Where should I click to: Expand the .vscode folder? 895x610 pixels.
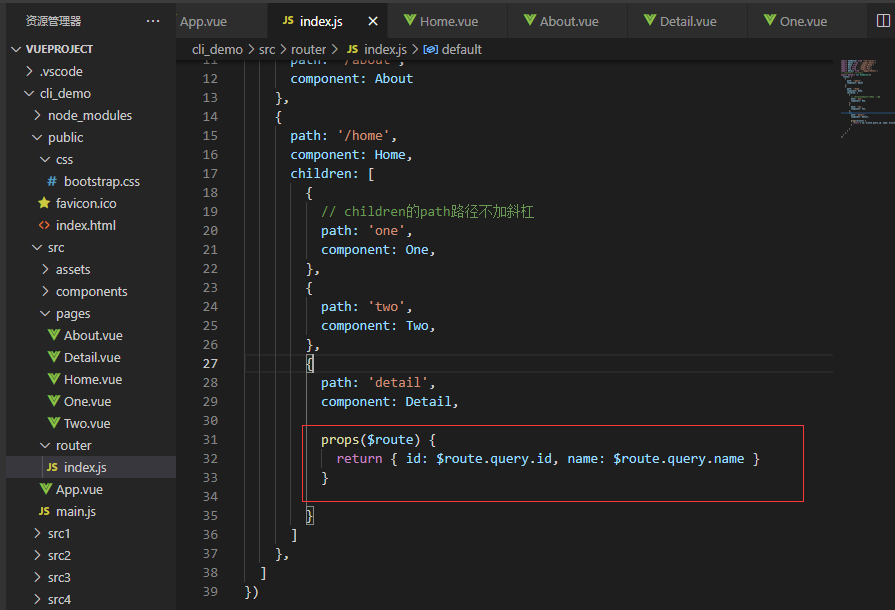[30, 71]
